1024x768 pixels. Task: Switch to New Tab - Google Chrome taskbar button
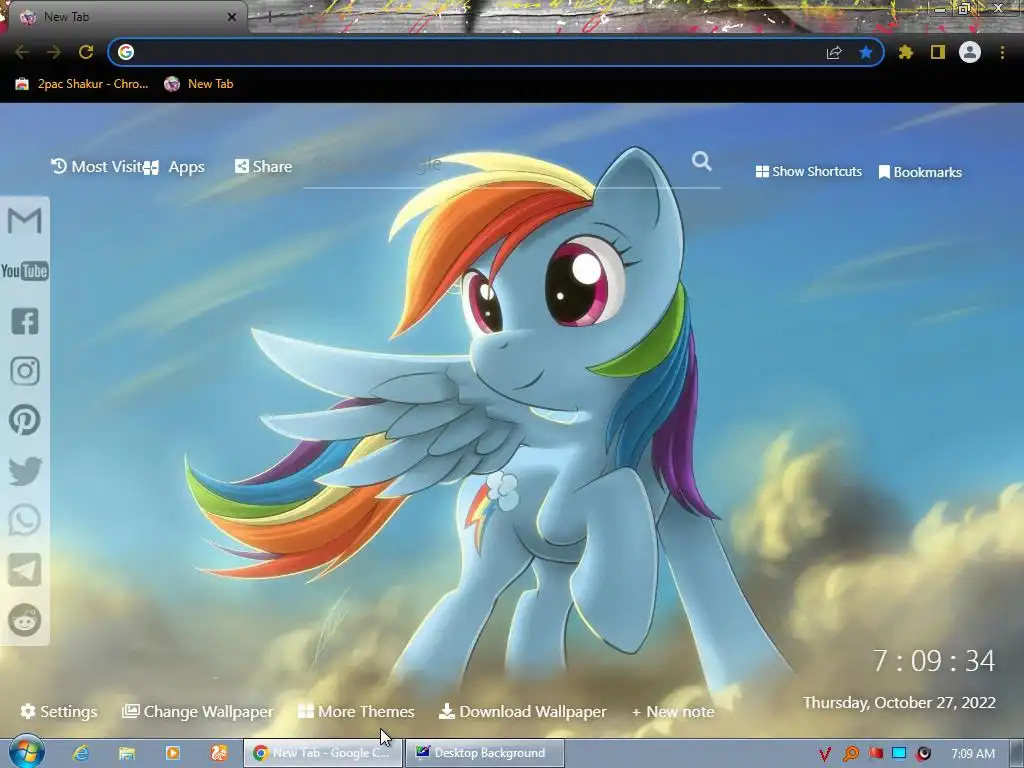(x=323, y=753)
